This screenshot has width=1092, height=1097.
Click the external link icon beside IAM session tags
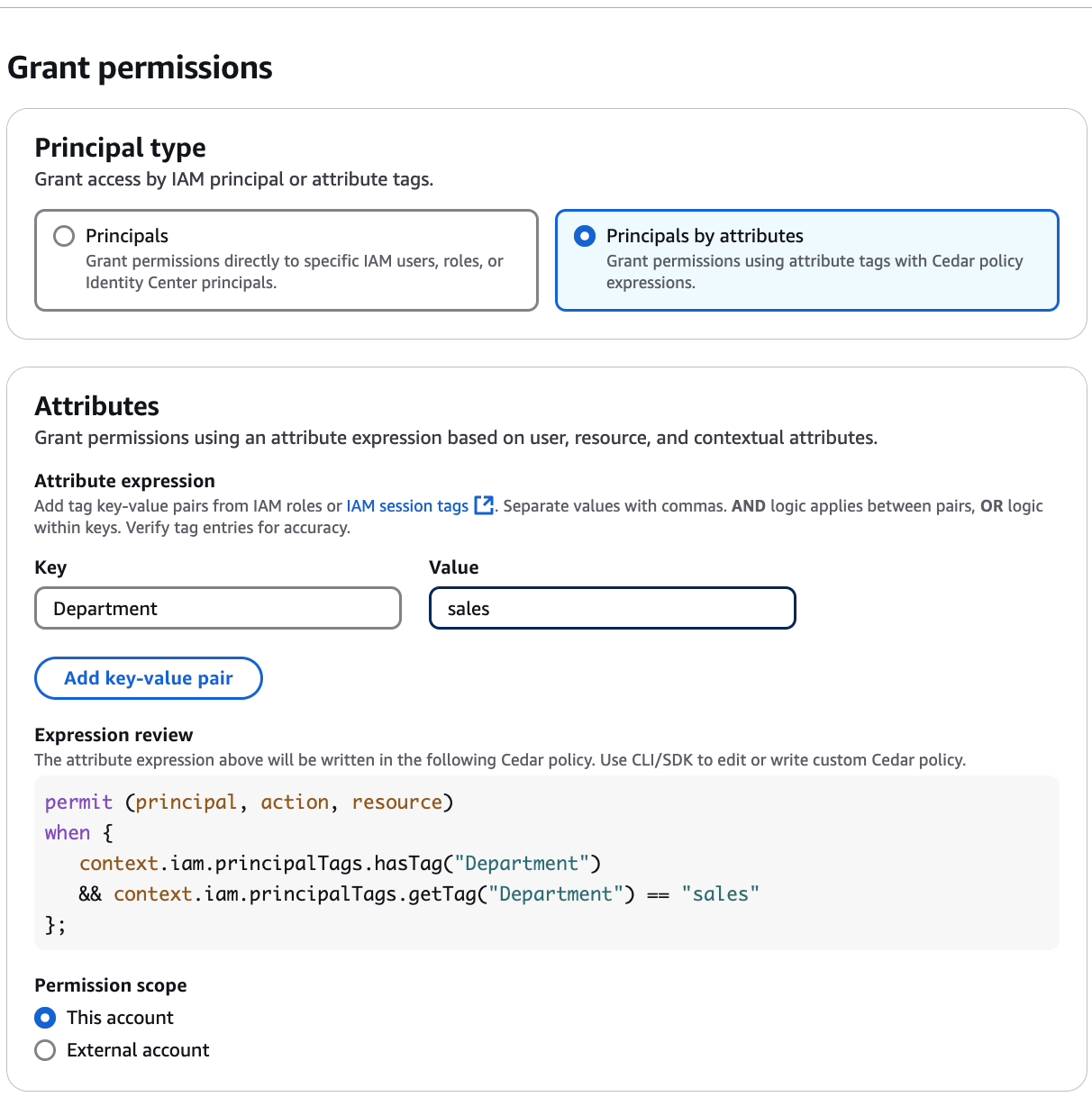(484, 505)
